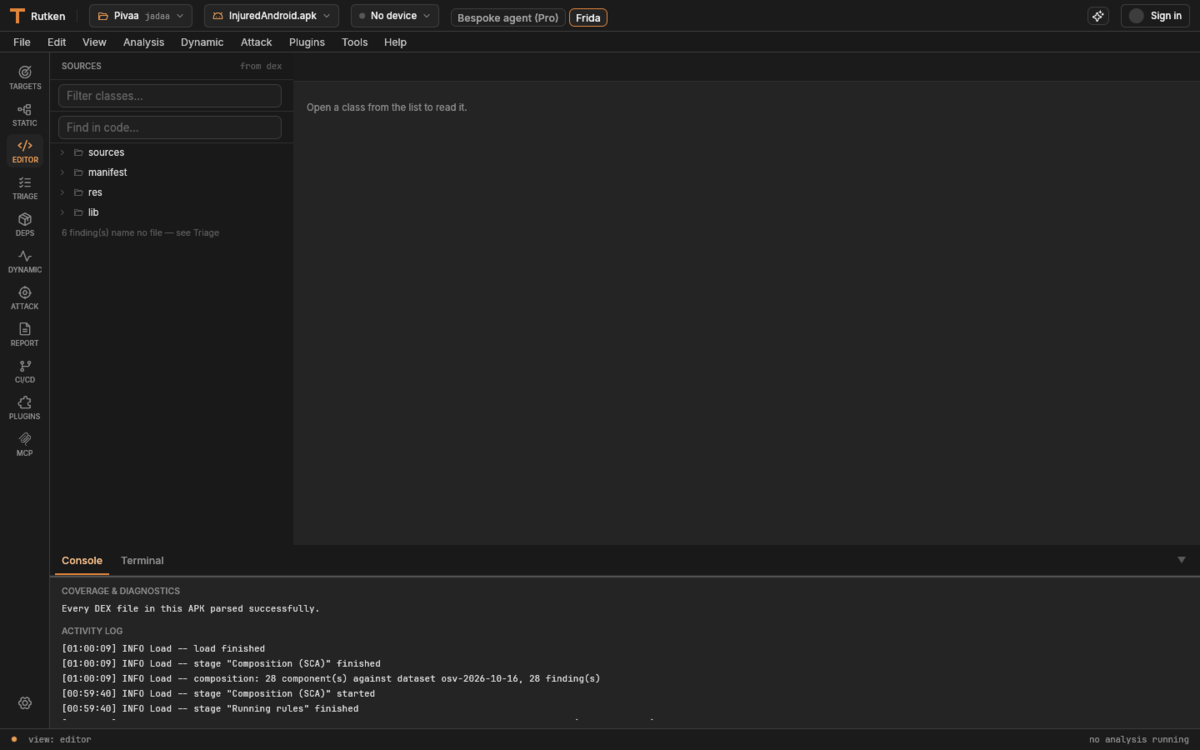
Task: Click 'Composition (SCA) started' log entry
Action: click(218, 693)
